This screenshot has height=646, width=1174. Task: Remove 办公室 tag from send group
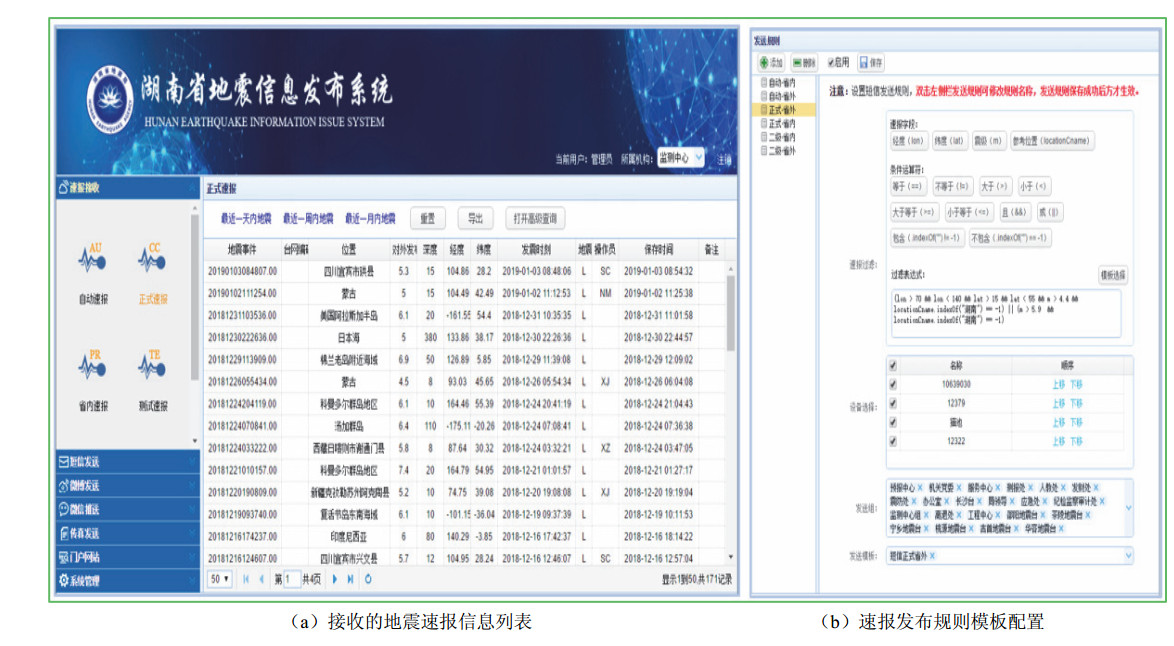pos(946,501)
